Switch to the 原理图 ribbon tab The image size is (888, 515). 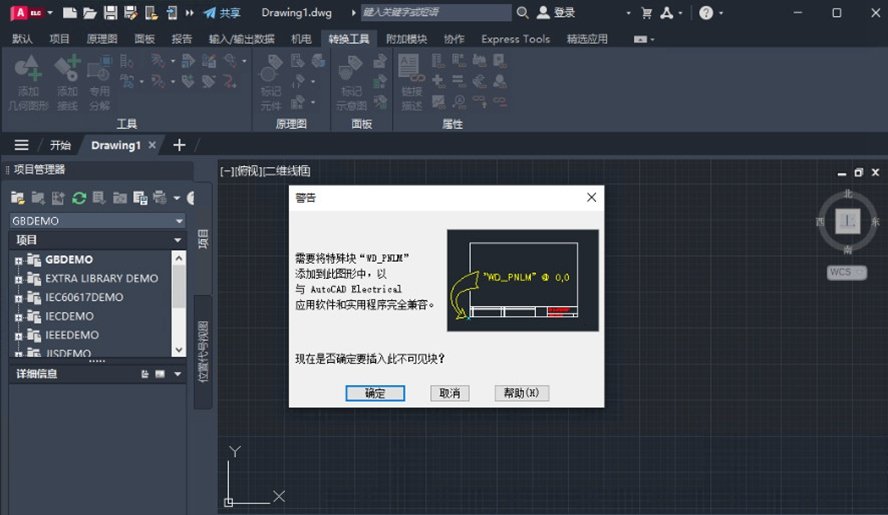(102, 39)
